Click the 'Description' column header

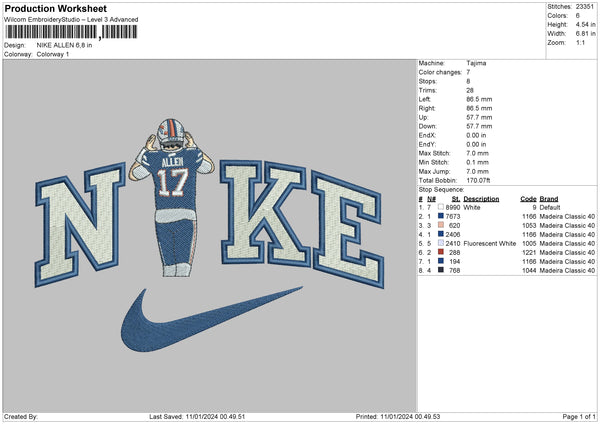point(481,199)
